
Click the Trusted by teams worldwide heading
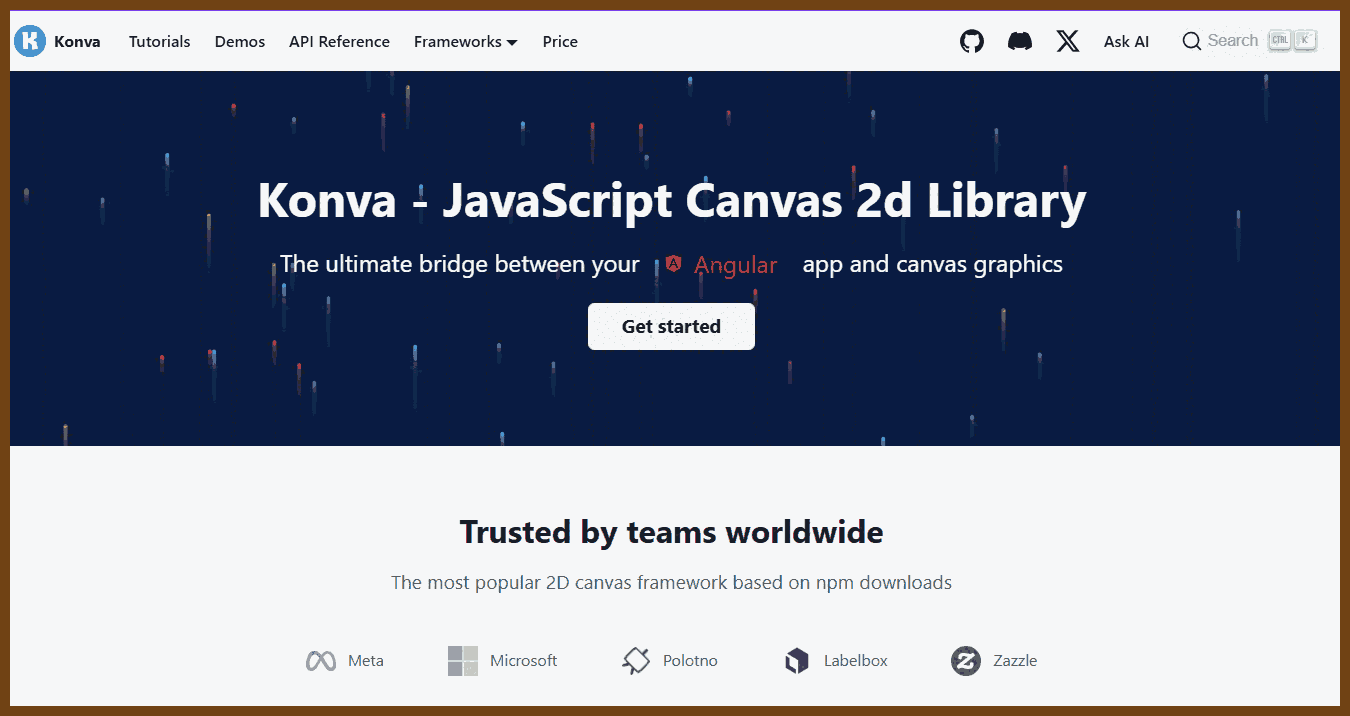(671, 532)
